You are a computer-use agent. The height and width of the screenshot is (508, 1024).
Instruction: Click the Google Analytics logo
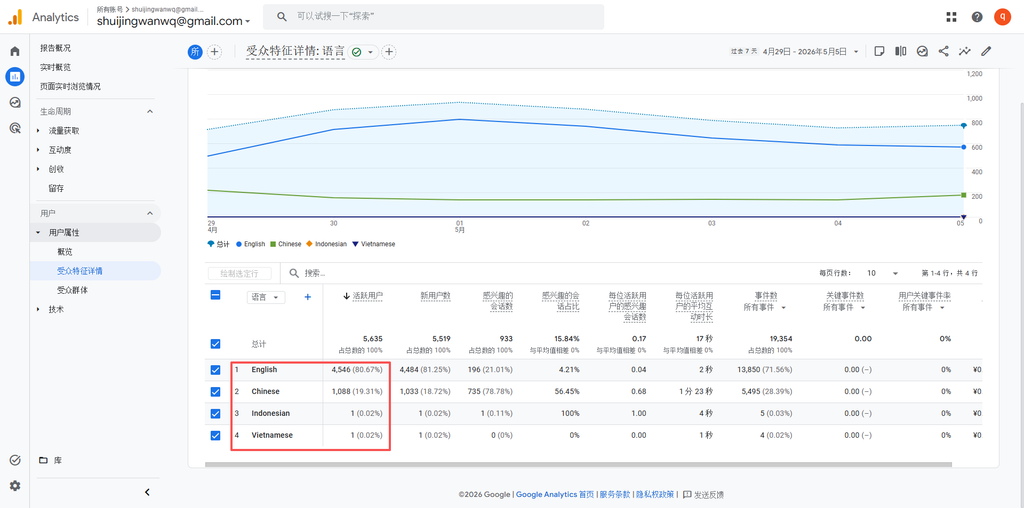[x=15, y=17]
